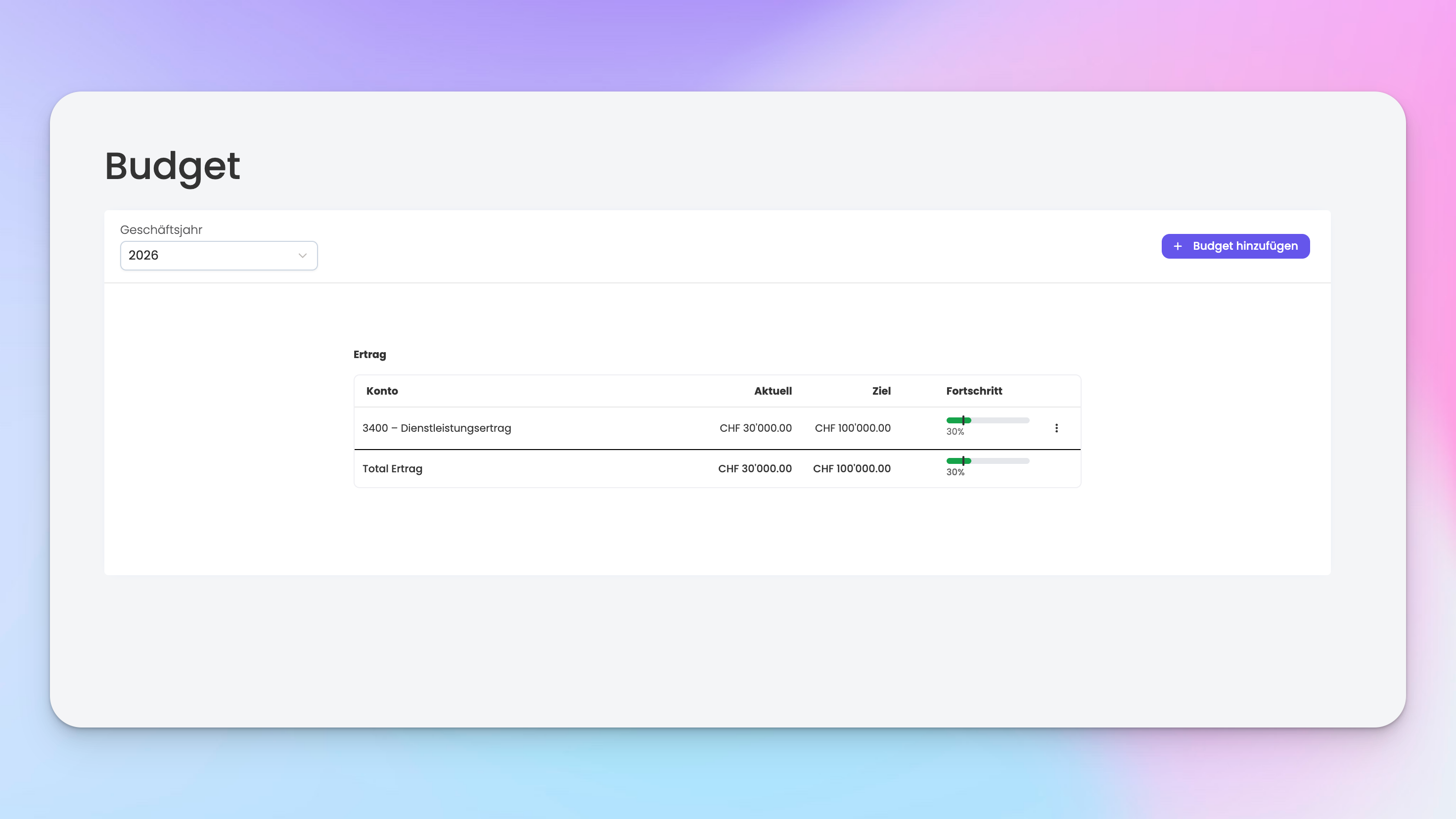Click the 30% label under Dienstleistungsertrag progress
Viewport: 1456px width, 819px height.
tap(955, 432)
